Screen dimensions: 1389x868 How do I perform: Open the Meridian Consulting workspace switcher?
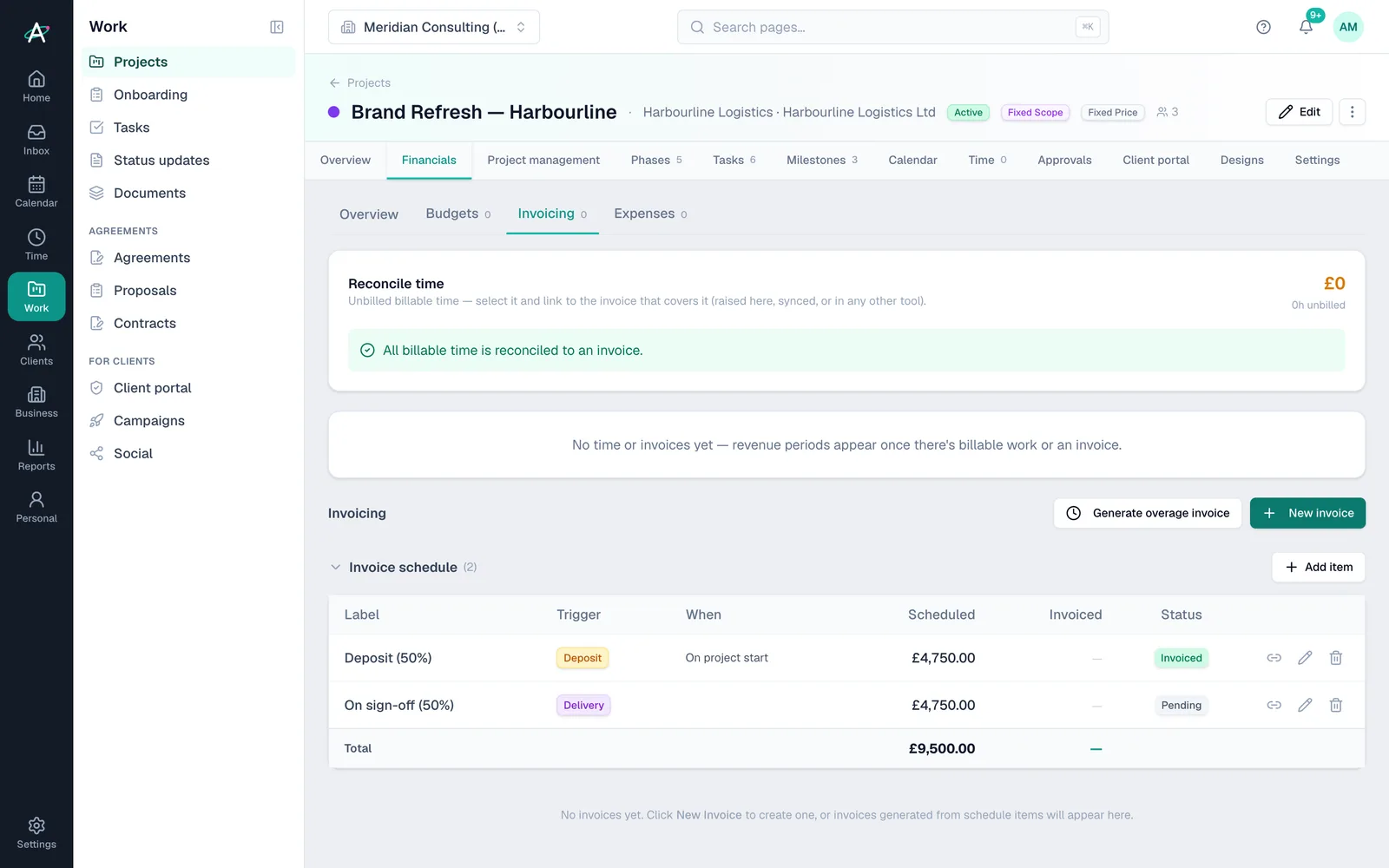coord(434,27)
